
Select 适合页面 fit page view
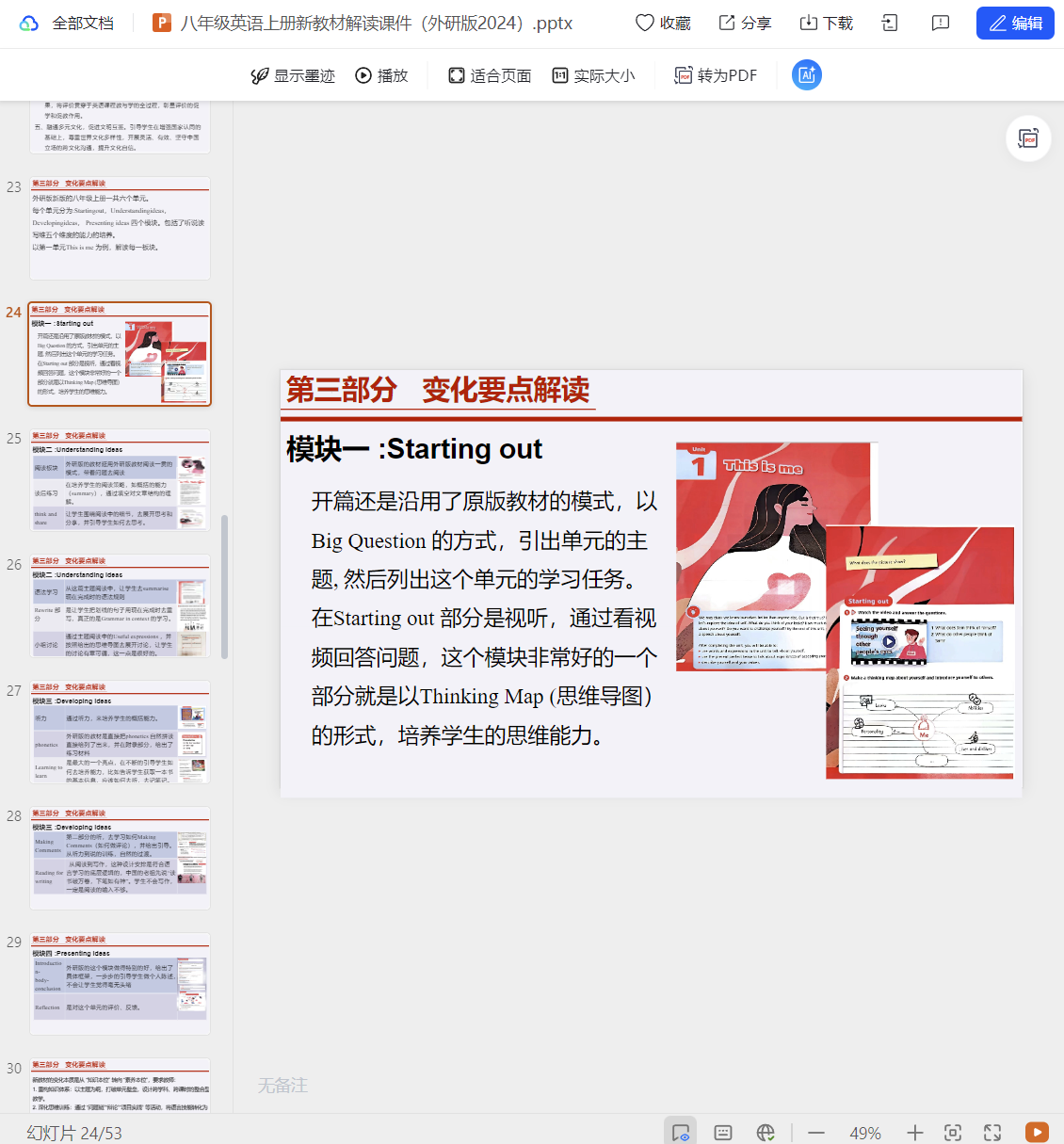[490, 75]
